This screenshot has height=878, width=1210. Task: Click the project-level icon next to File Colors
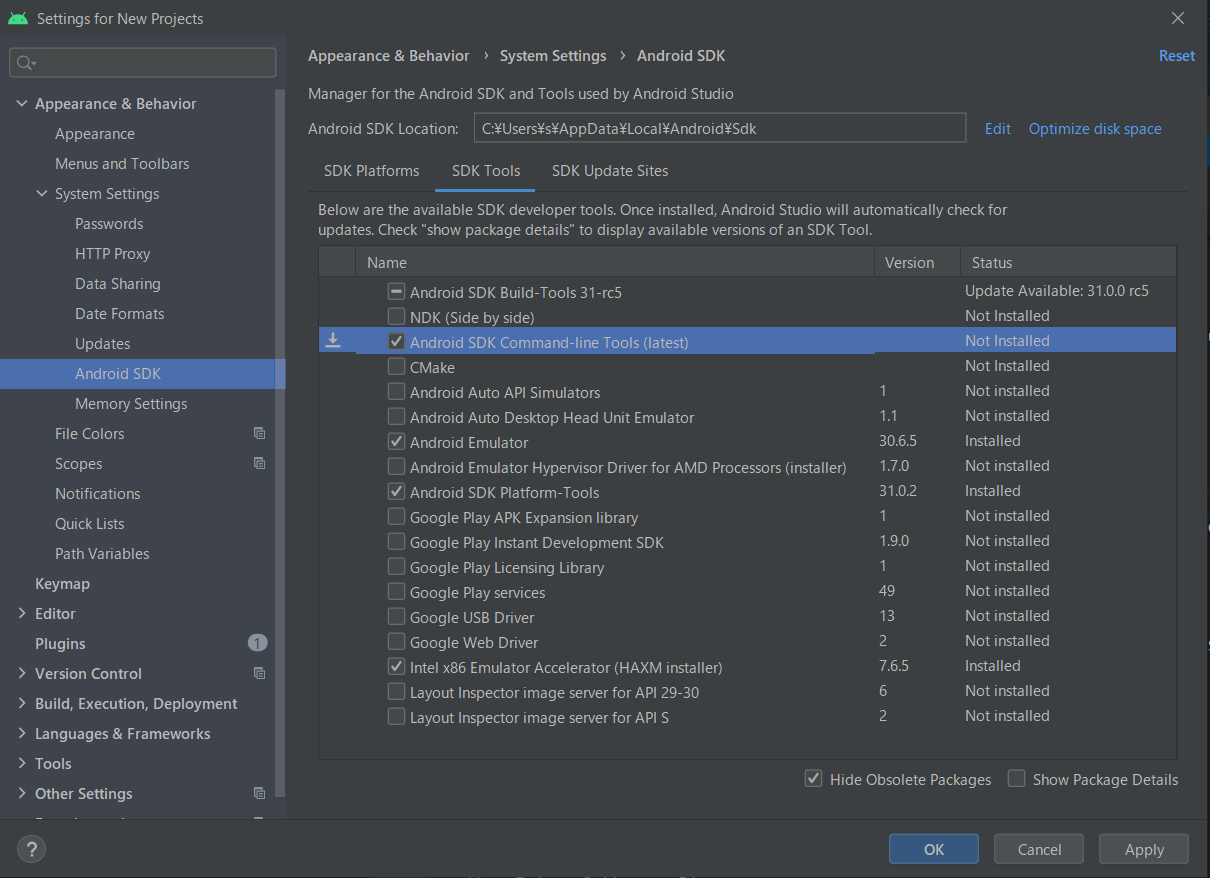(259, 433)
